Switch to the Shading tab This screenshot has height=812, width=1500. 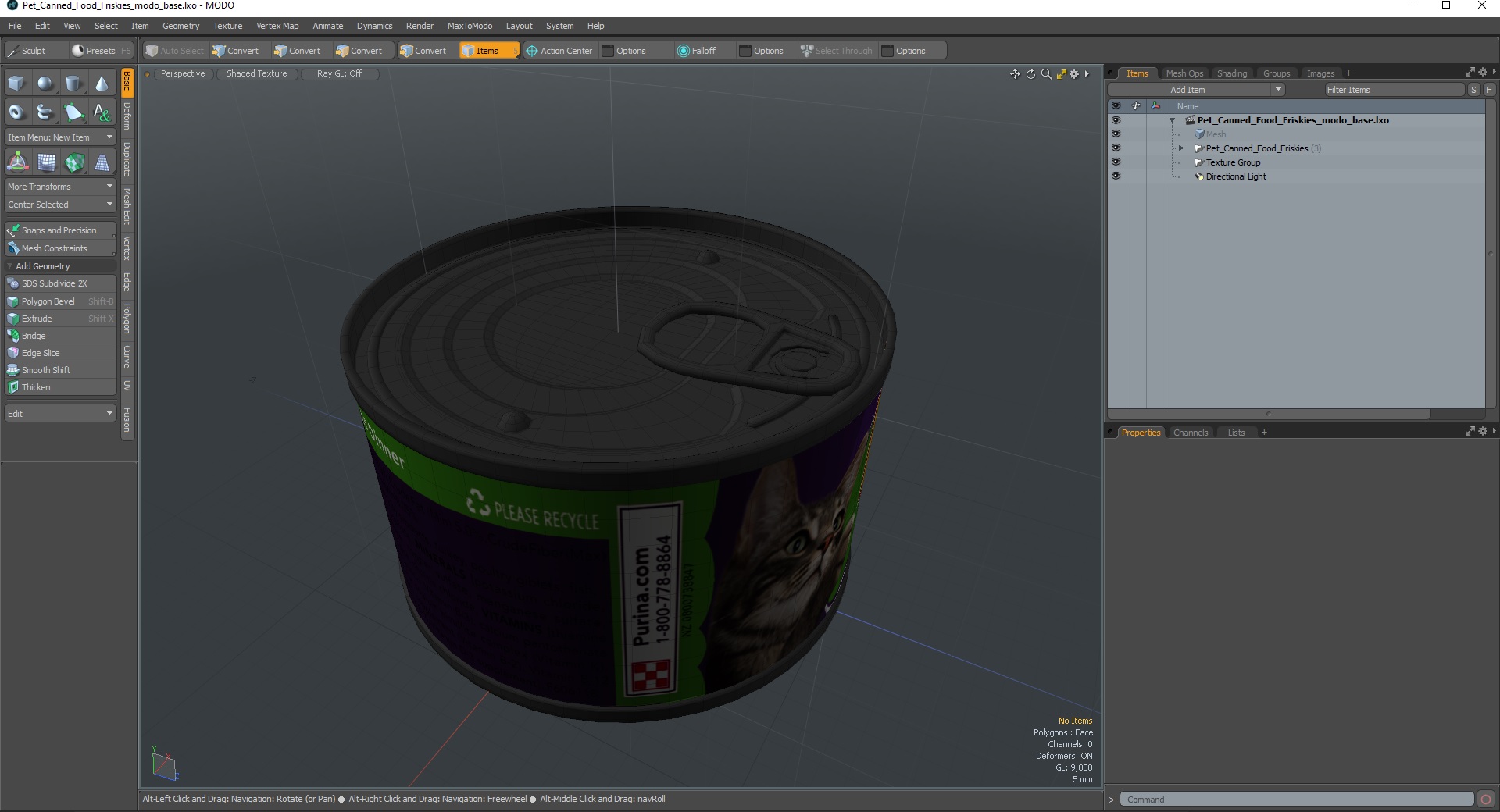coord(1232,73)
